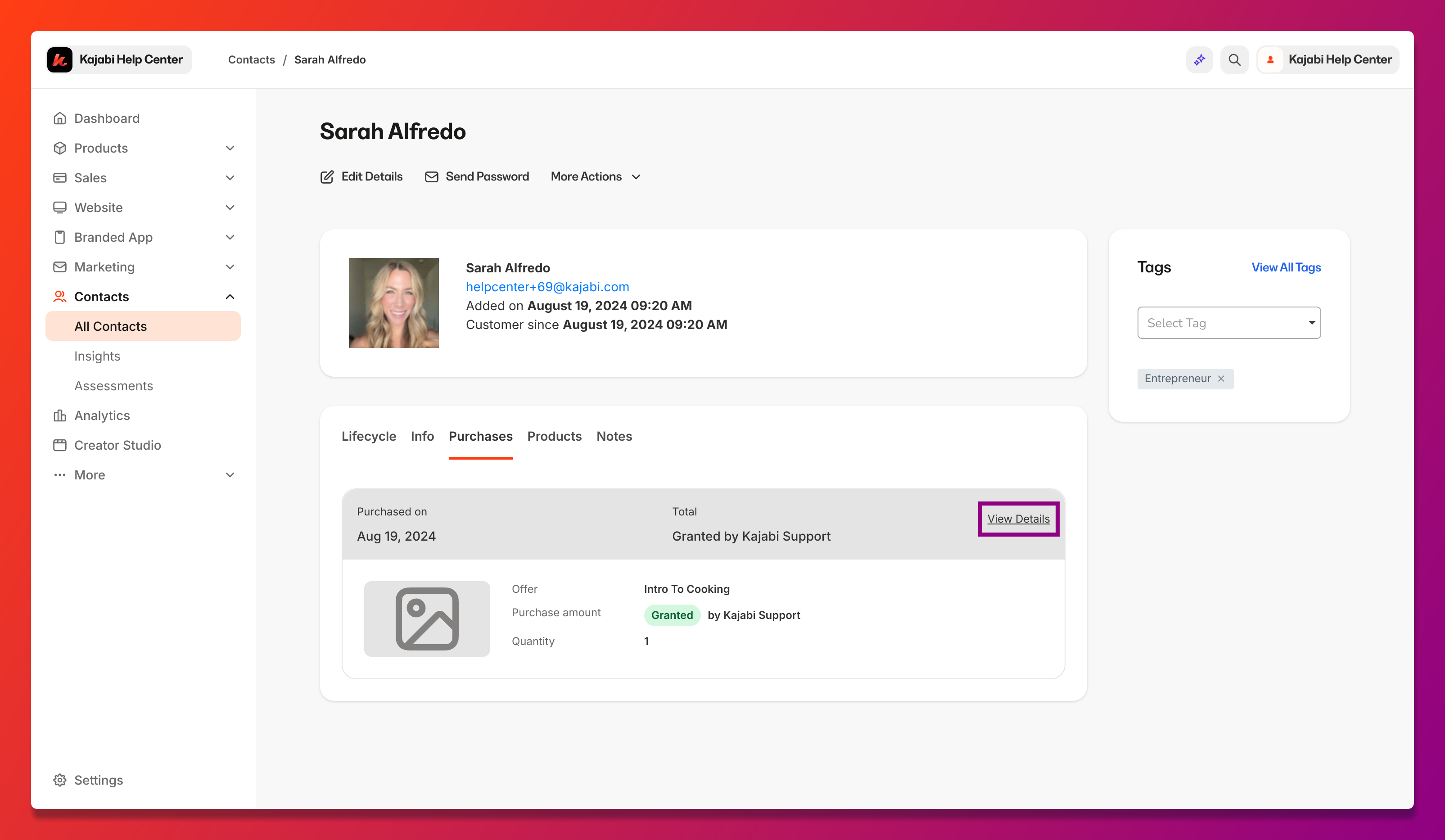Click the Added on date line
Image resolution: width=1445 pixels, height=840 pixels.
578,306
